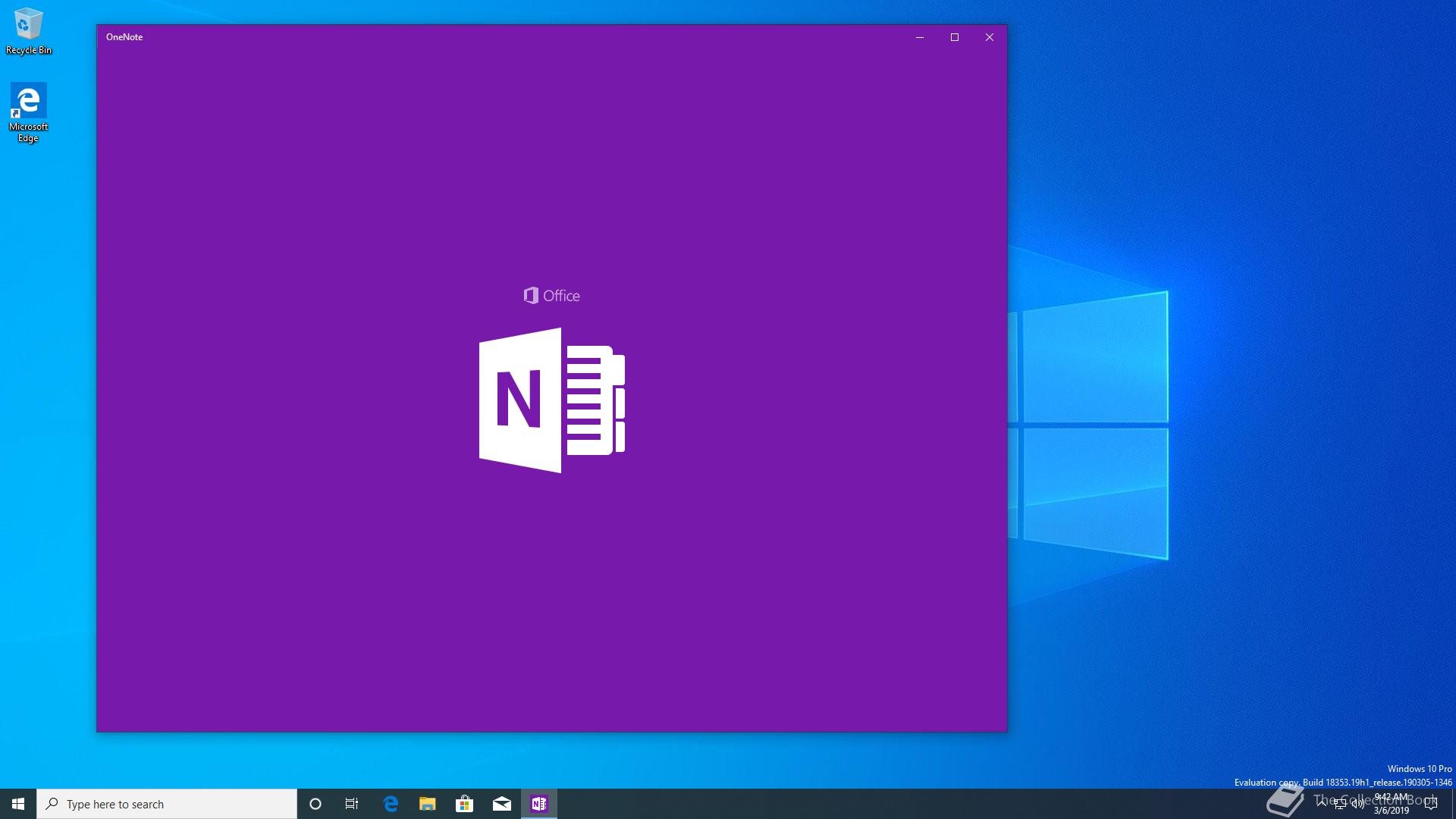Open the Windows Start menu

click(18, 804)
